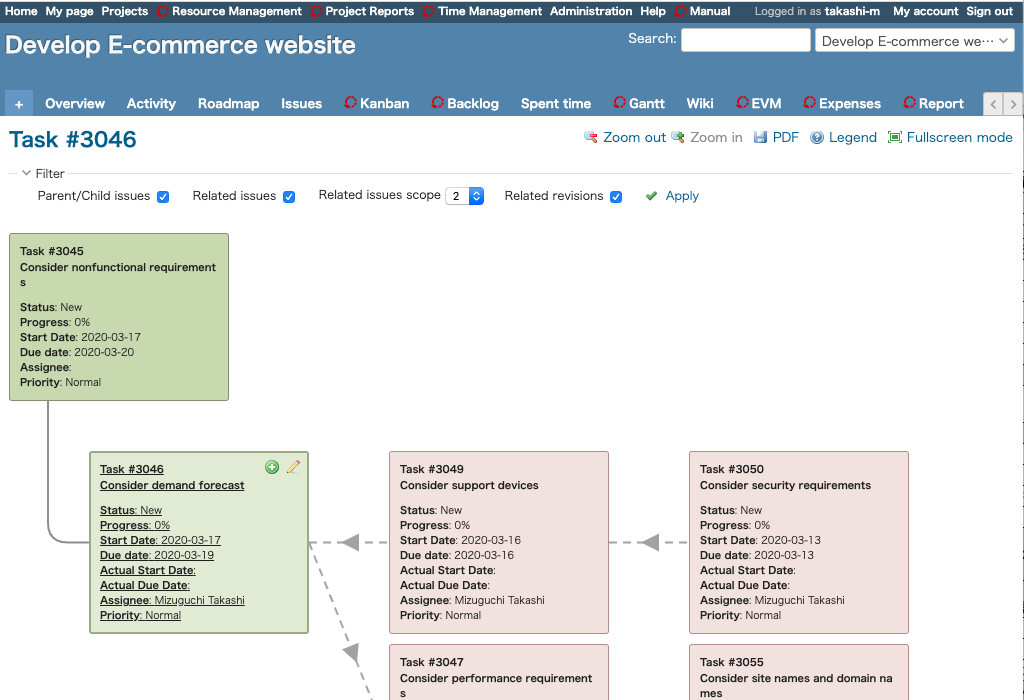
Task: Click the red icon beside Manual
Action: pyautogui.click(x=680, y=12)
